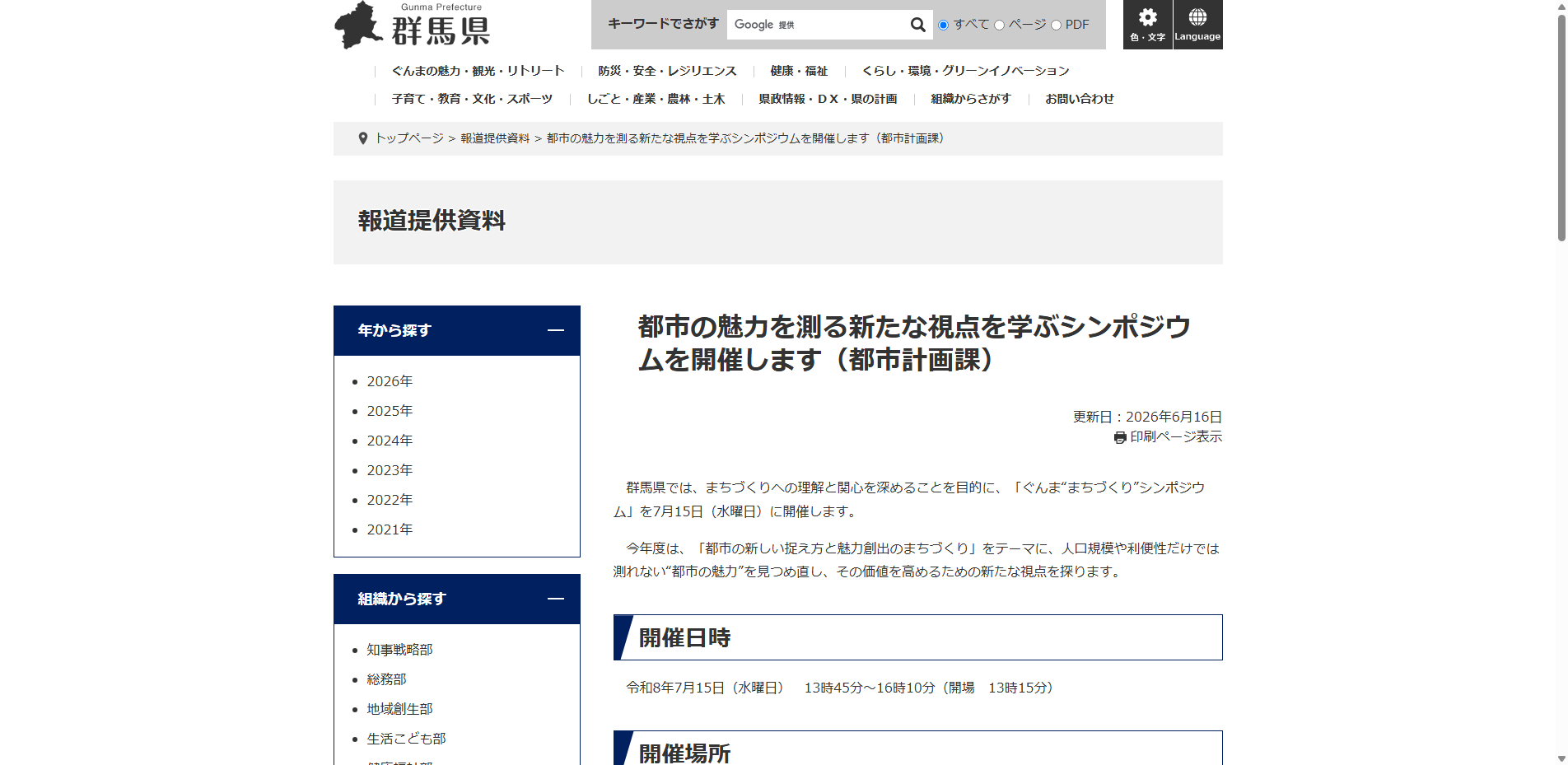Click the 開催場所 section heading
This screenshot has width=1568, height=765.
684,753
